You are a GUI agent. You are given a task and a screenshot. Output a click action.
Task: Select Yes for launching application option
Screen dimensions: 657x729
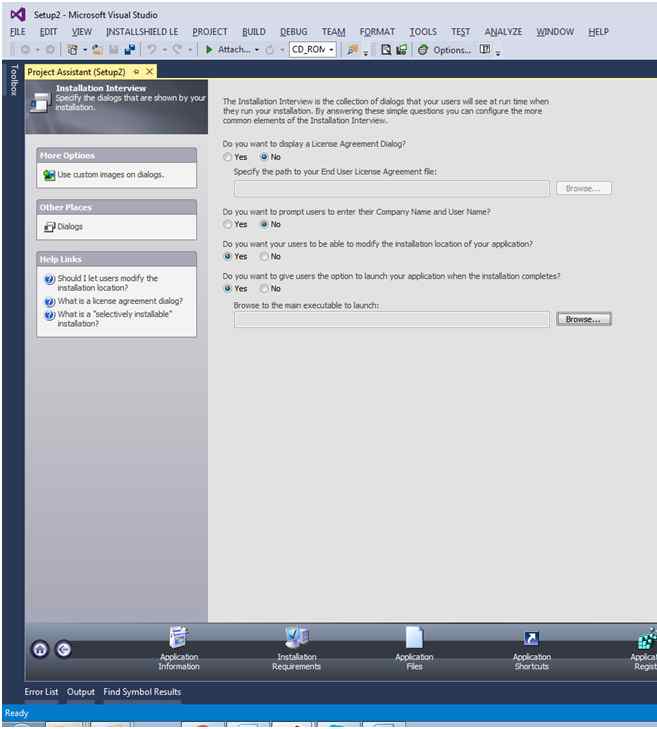[x=227, y=289]
